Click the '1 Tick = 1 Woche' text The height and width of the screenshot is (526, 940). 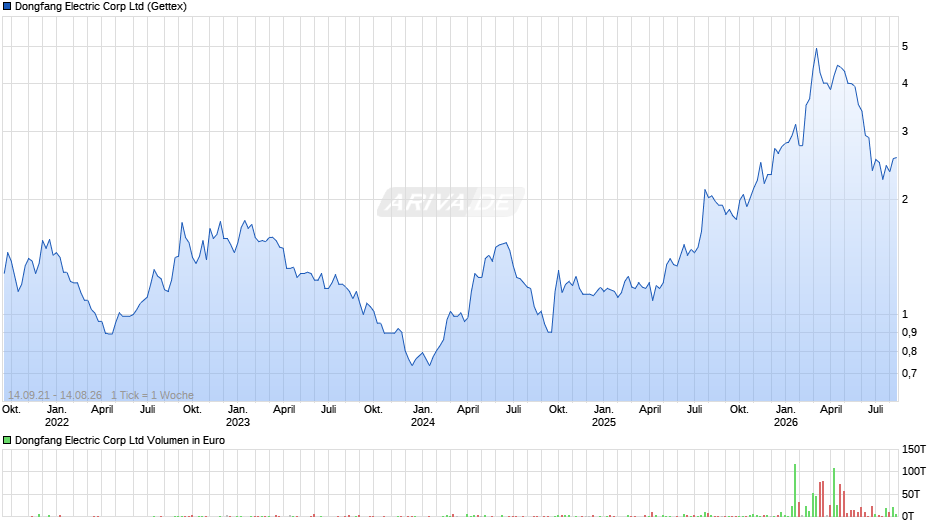(152, 395)
